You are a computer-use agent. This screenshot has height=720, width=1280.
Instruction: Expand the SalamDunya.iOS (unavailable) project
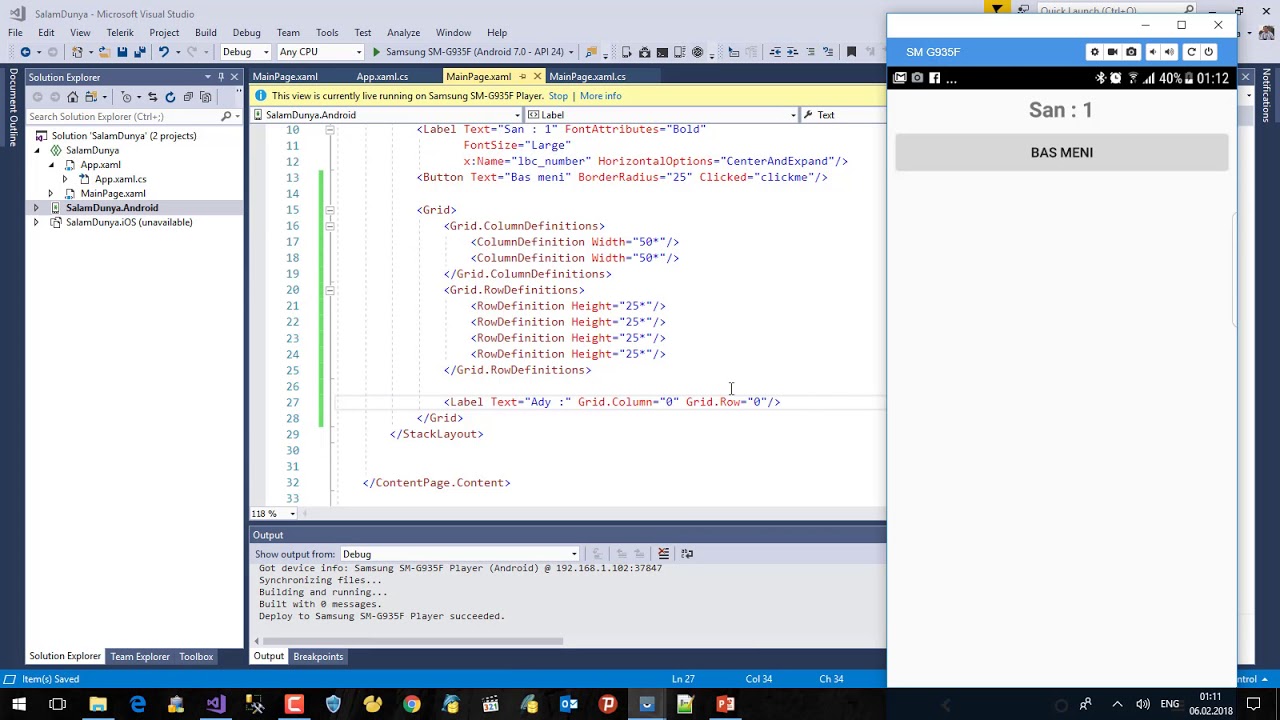(x=36, y=222)
